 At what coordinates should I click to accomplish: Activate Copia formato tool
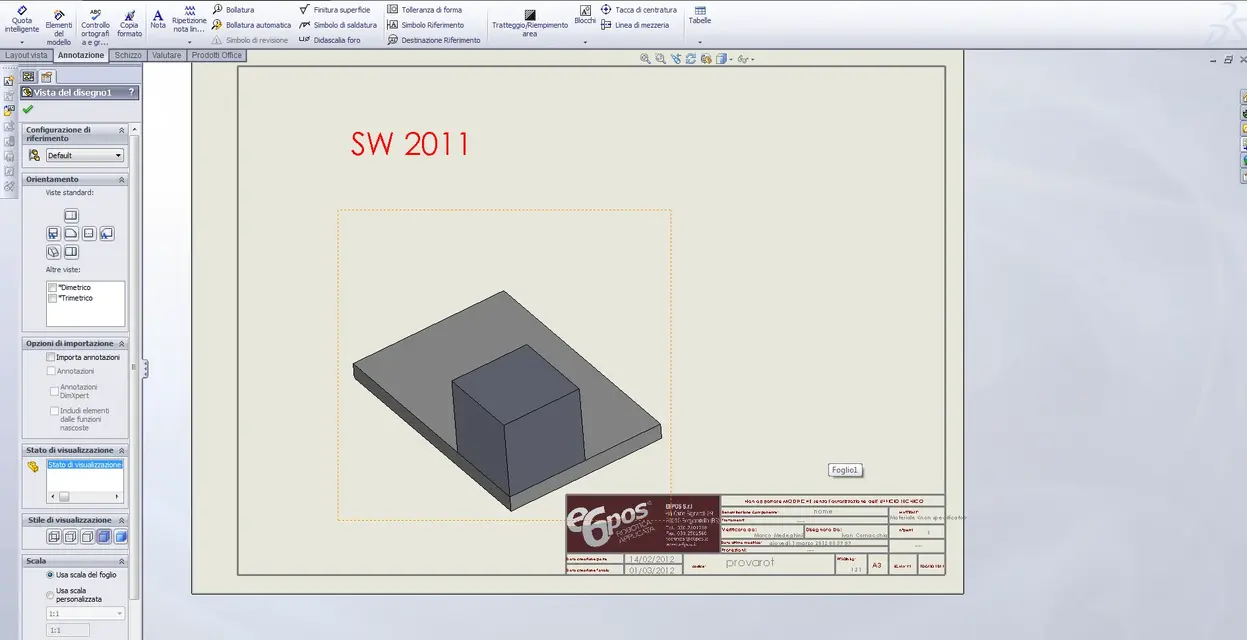(129, 22)
